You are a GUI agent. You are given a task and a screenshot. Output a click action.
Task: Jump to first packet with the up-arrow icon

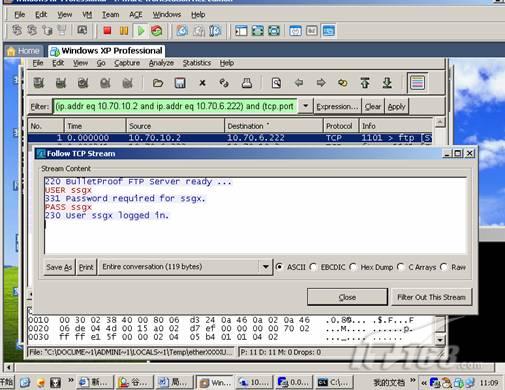tap(365, 83)
